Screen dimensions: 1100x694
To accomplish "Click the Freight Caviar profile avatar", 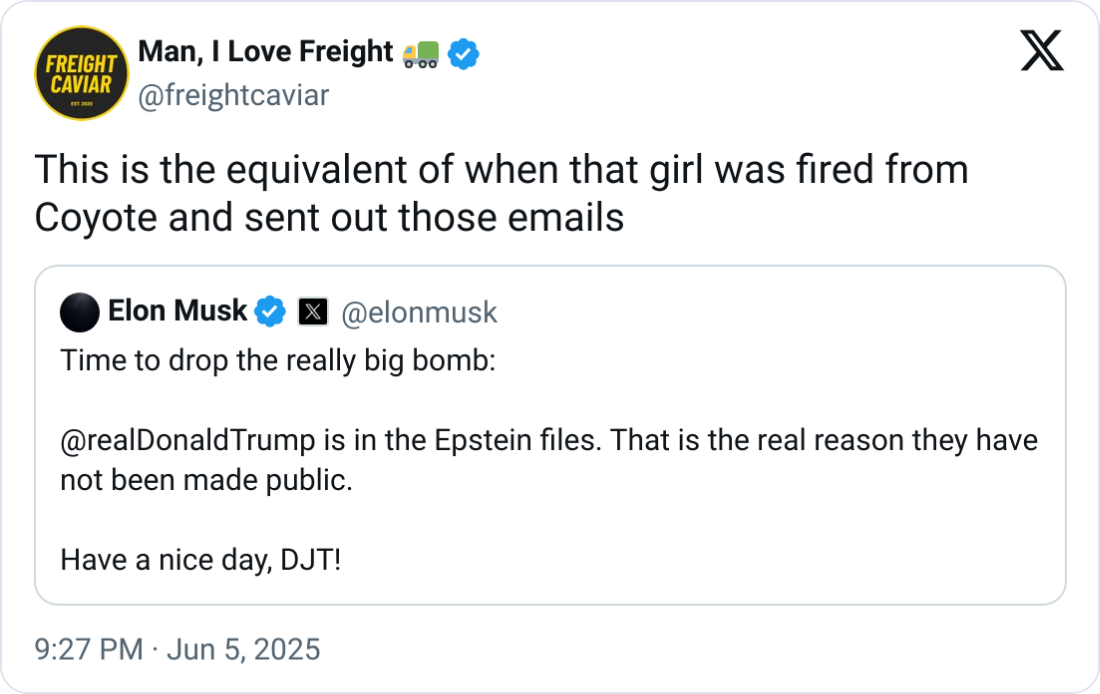I will pyautogui.click(x=81, y=73).
